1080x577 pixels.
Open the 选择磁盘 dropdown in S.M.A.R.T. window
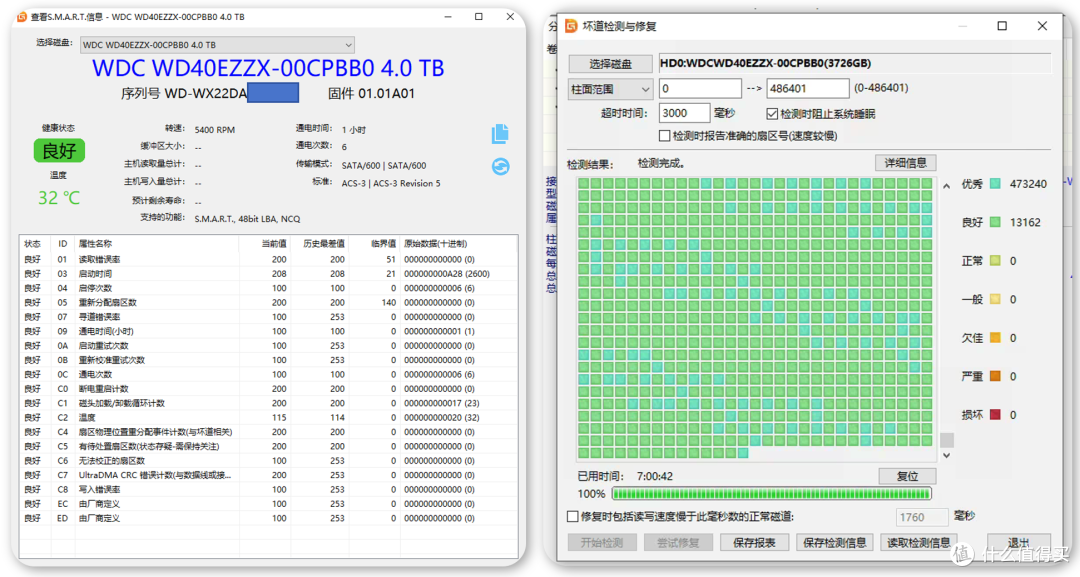(x=218, y=45)
